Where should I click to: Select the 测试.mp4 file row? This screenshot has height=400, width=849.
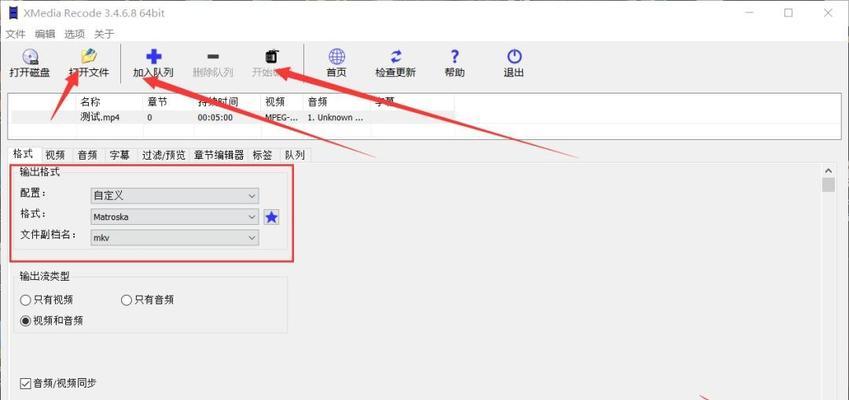pyautogui.click(x=233, y=117)
